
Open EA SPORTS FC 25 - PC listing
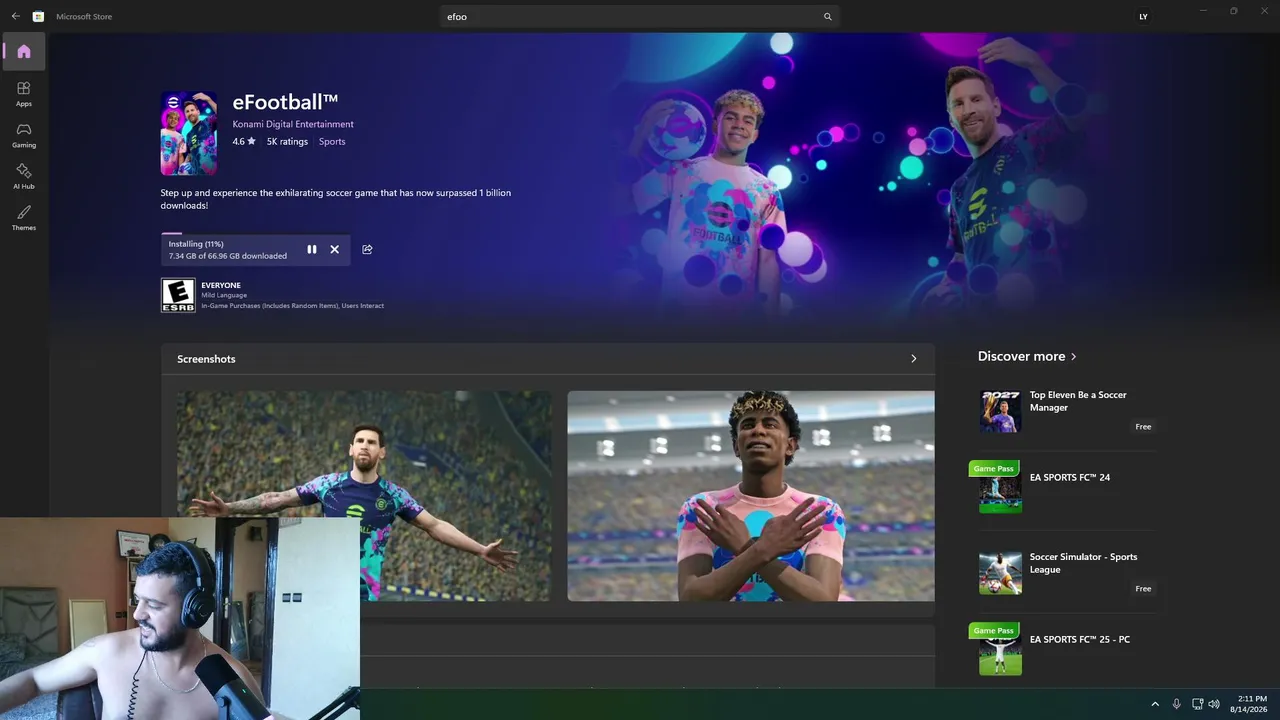[x=1080, y=640]
